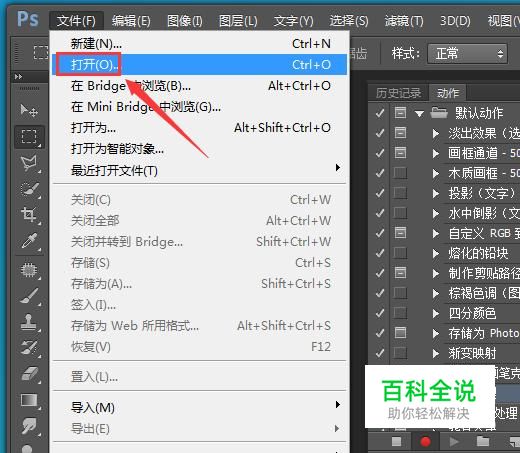
Task: Create a new action set folder
Action: point(482,442)
